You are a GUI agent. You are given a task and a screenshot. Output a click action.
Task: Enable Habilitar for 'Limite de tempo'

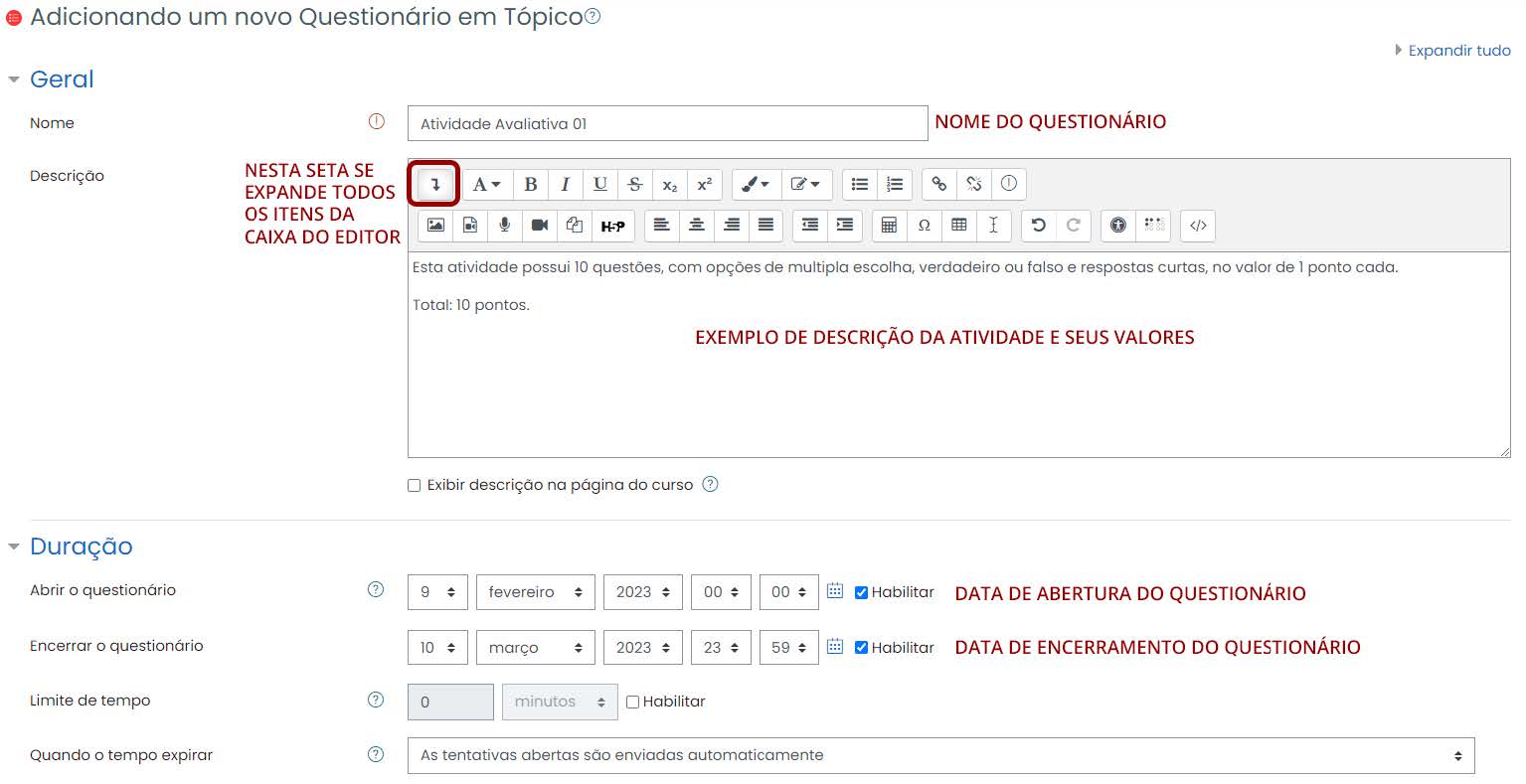(632, 701)
